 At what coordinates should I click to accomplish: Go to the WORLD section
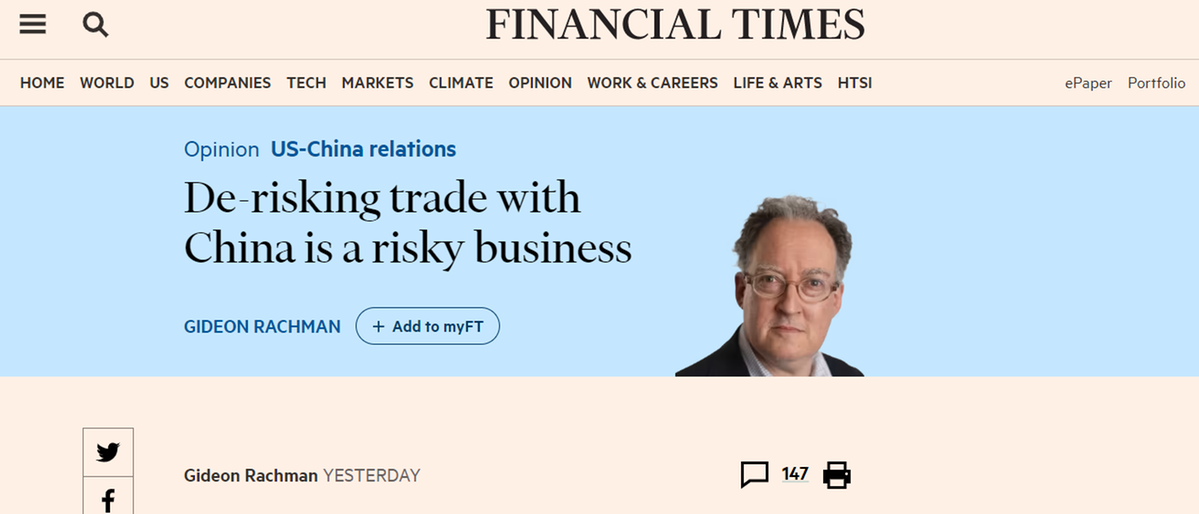point(107,83)
